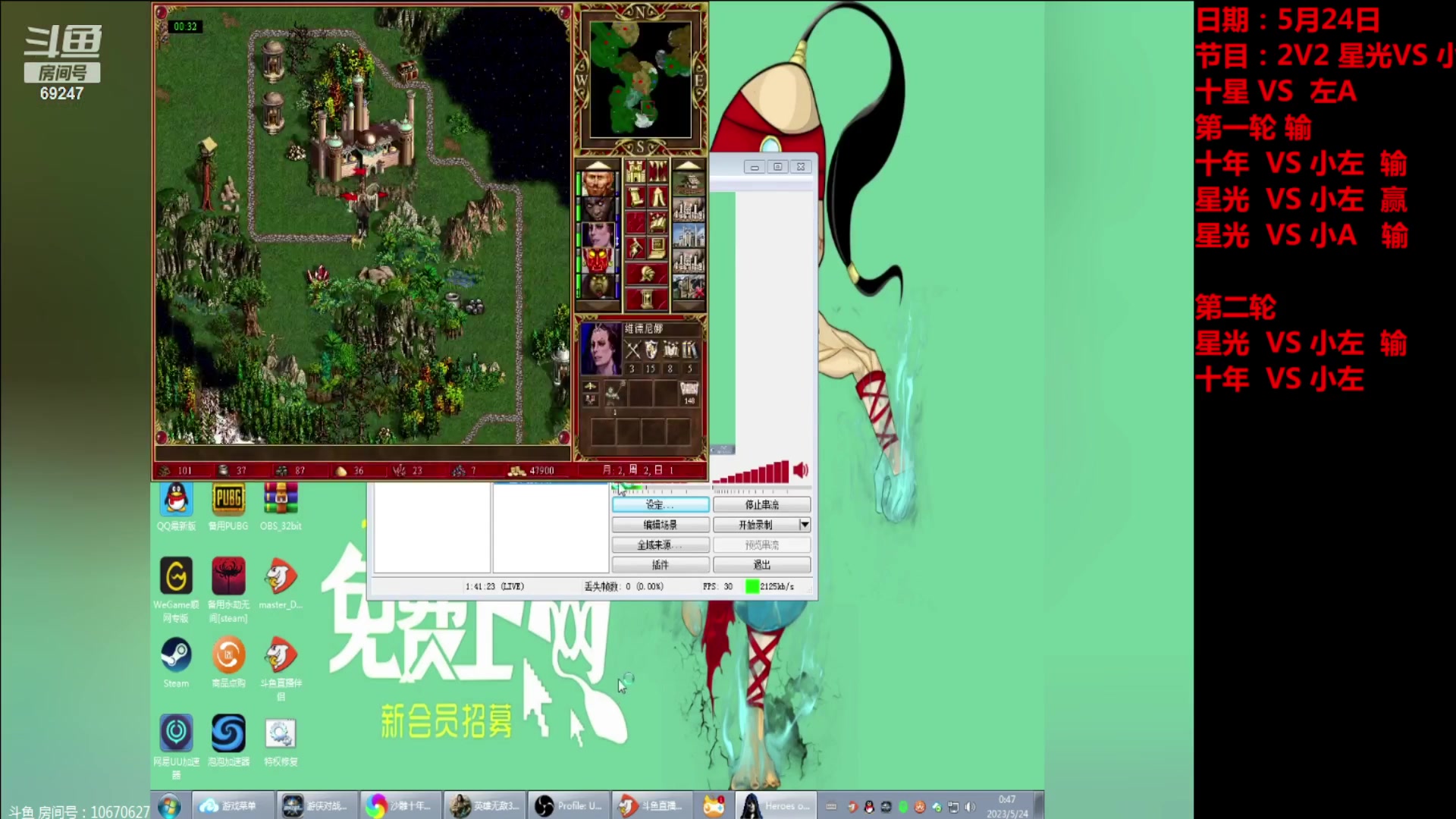The width and height of the screenshot is (1456, 819).
Task: Select the bearded first hero portrait
Action: tap(598, 184)
